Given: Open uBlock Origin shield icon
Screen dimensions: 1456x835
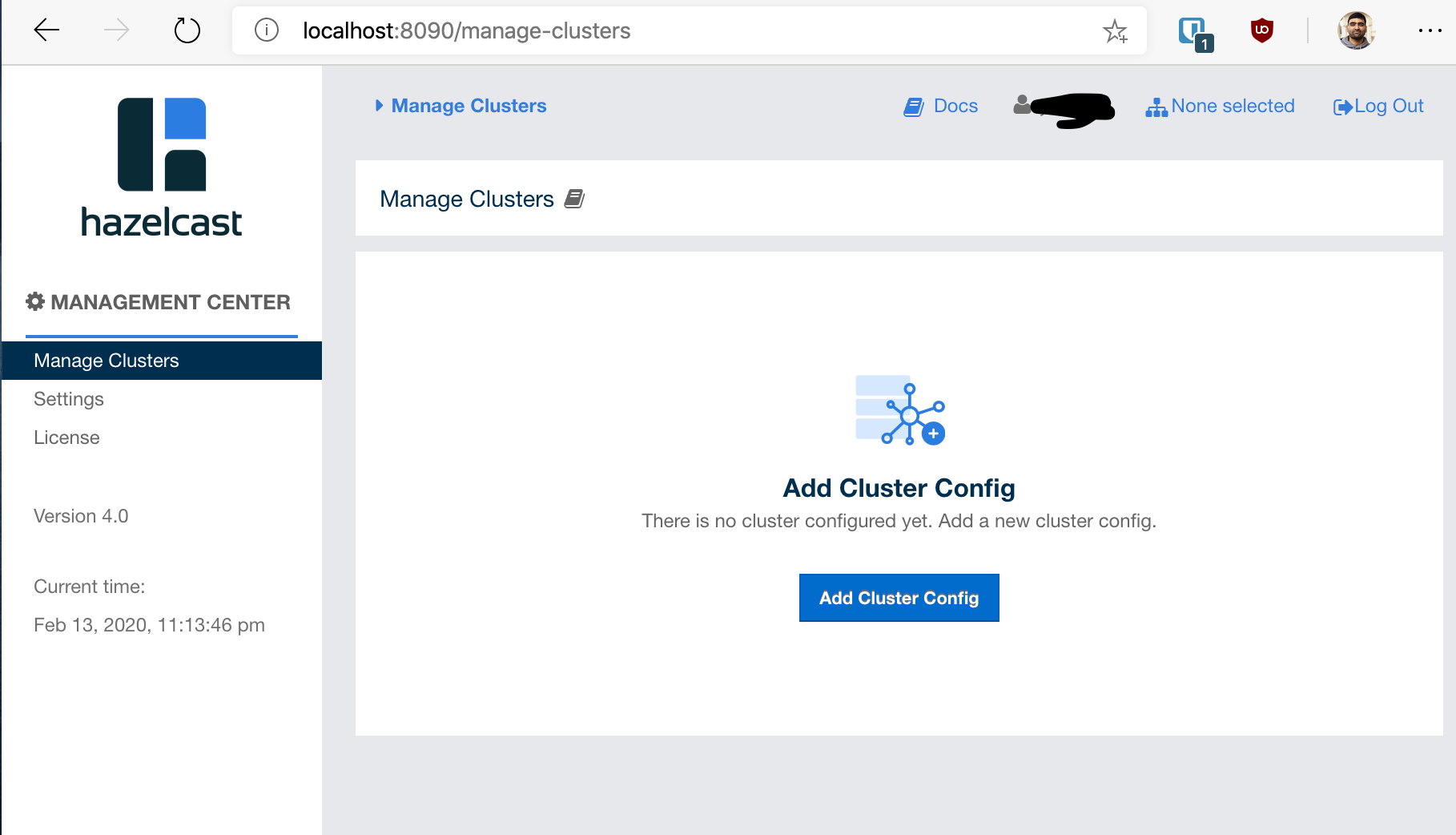Looking at the screenshot, I should [x=1262, y=31].
